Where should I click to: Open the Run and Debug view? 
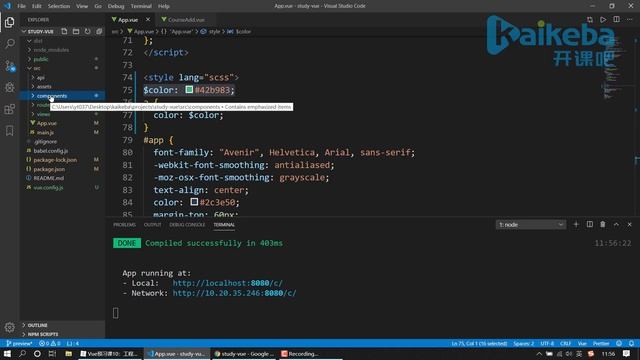click(x=9, y=87)
